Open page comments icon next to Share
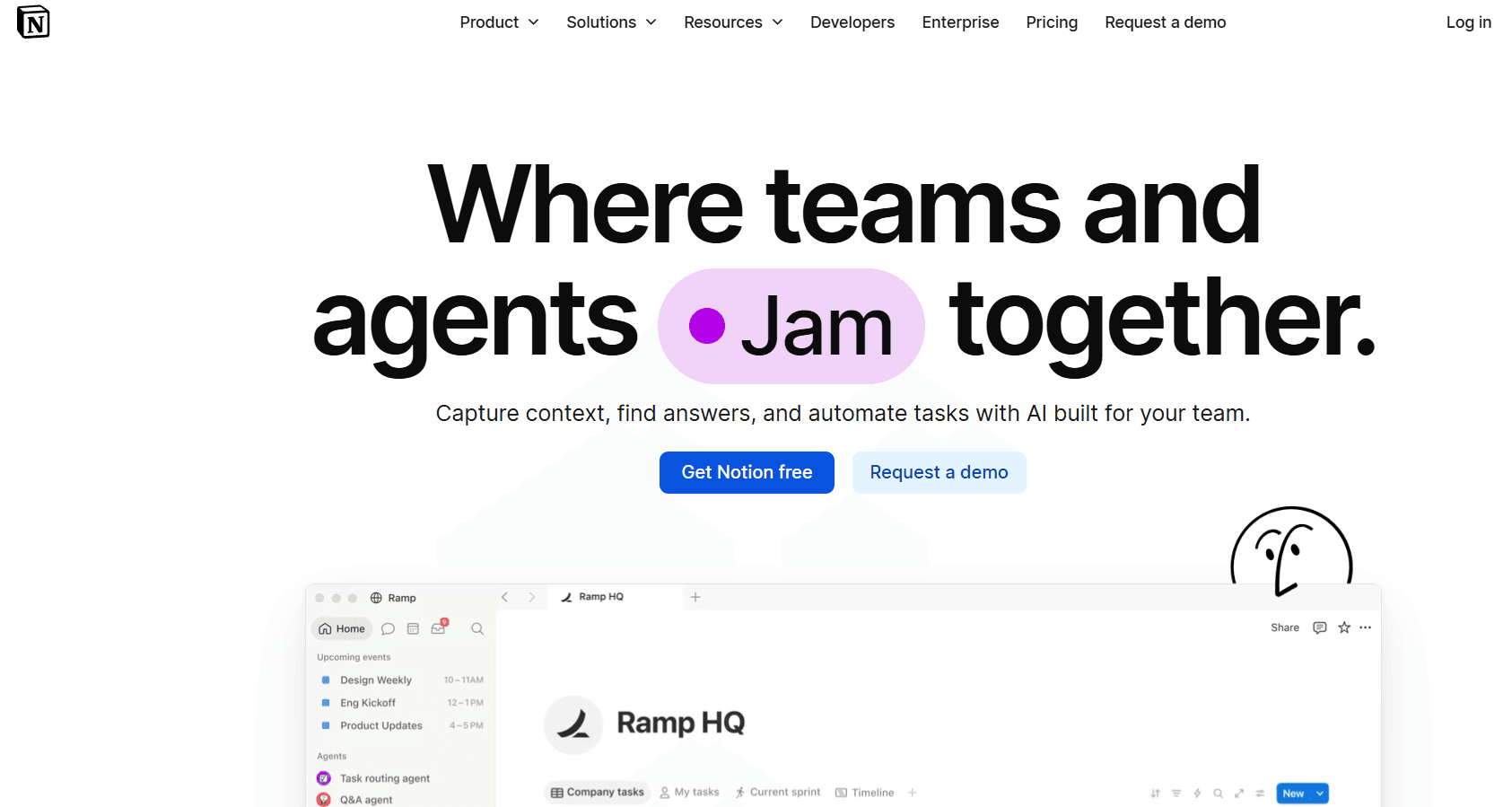Viewport: 1512px width, 807px height. [1319, 627]
